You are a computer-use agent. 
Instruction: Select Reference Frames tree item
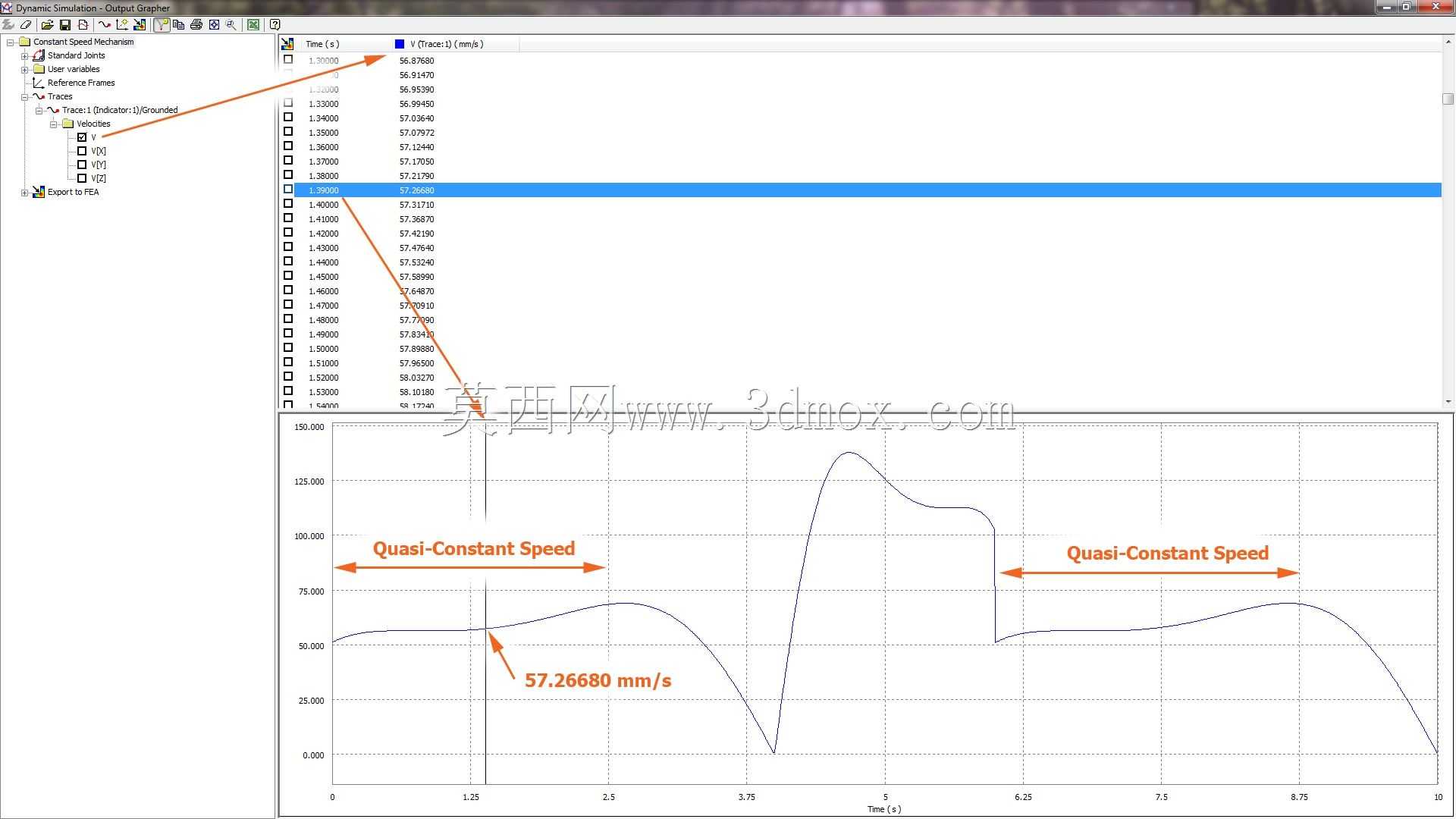point(81,83)
